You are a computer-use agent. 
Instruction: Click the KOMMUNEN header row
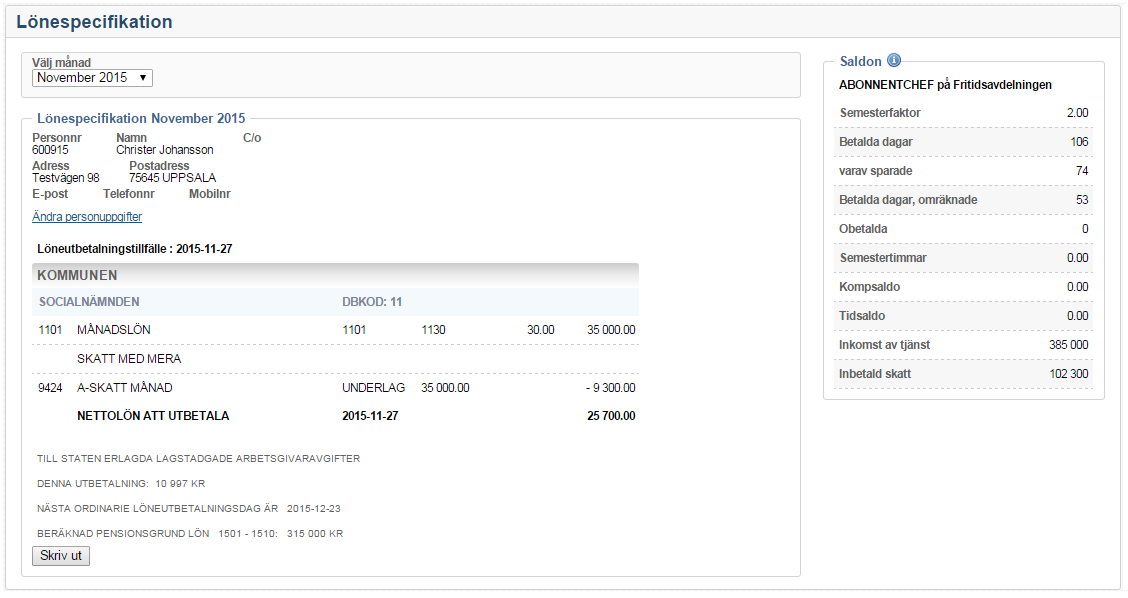click(x=335, y=275)
